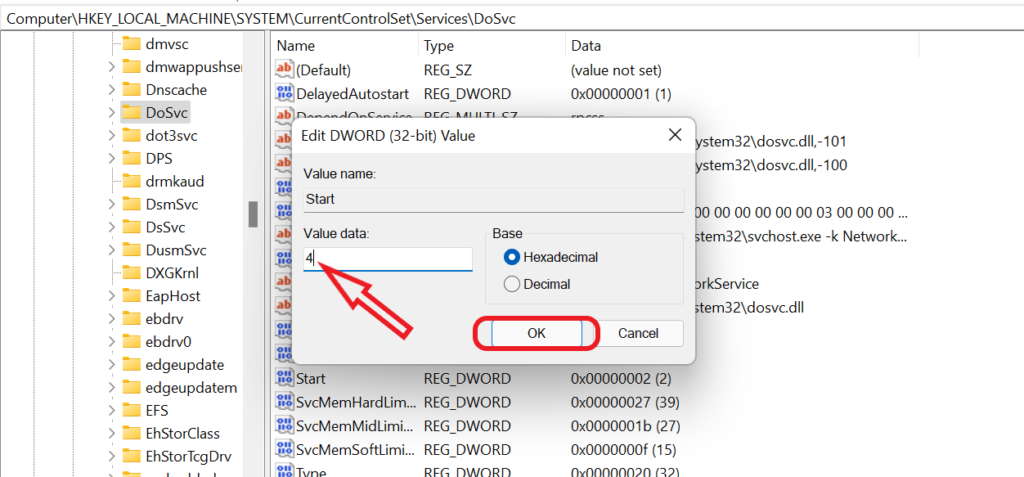Screen dimensions: 1024x477
Task: Click the DelayedAutostart DWORD icon
Action: click(x=285, y=93)
